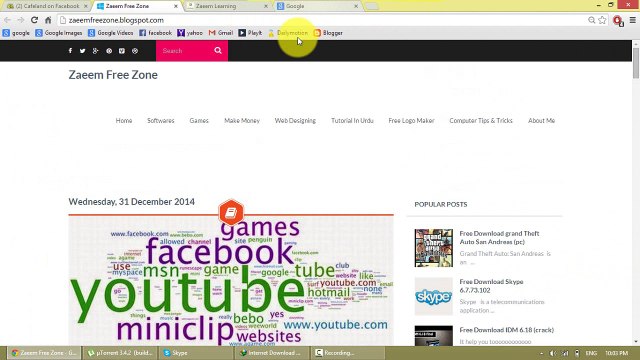640x360 pixels.
Task: Click the POPULAR POSTS heading
Action: pos(441,204)
